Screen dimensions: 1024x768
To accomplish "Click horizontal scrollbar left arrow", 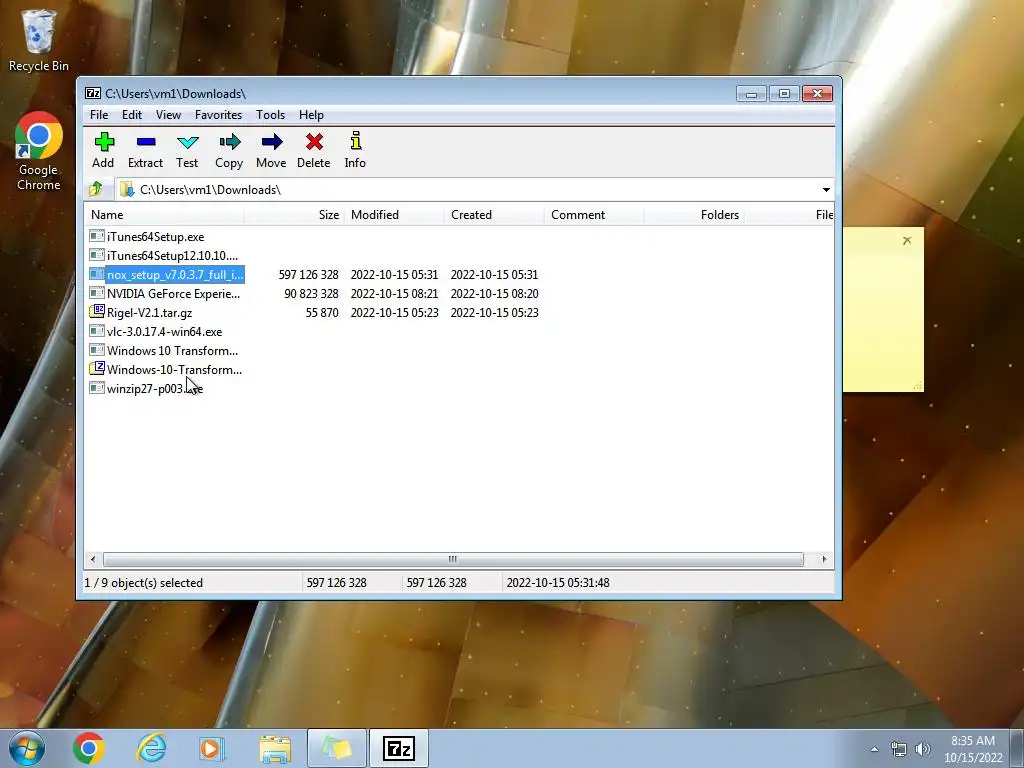I will (93, 560).
